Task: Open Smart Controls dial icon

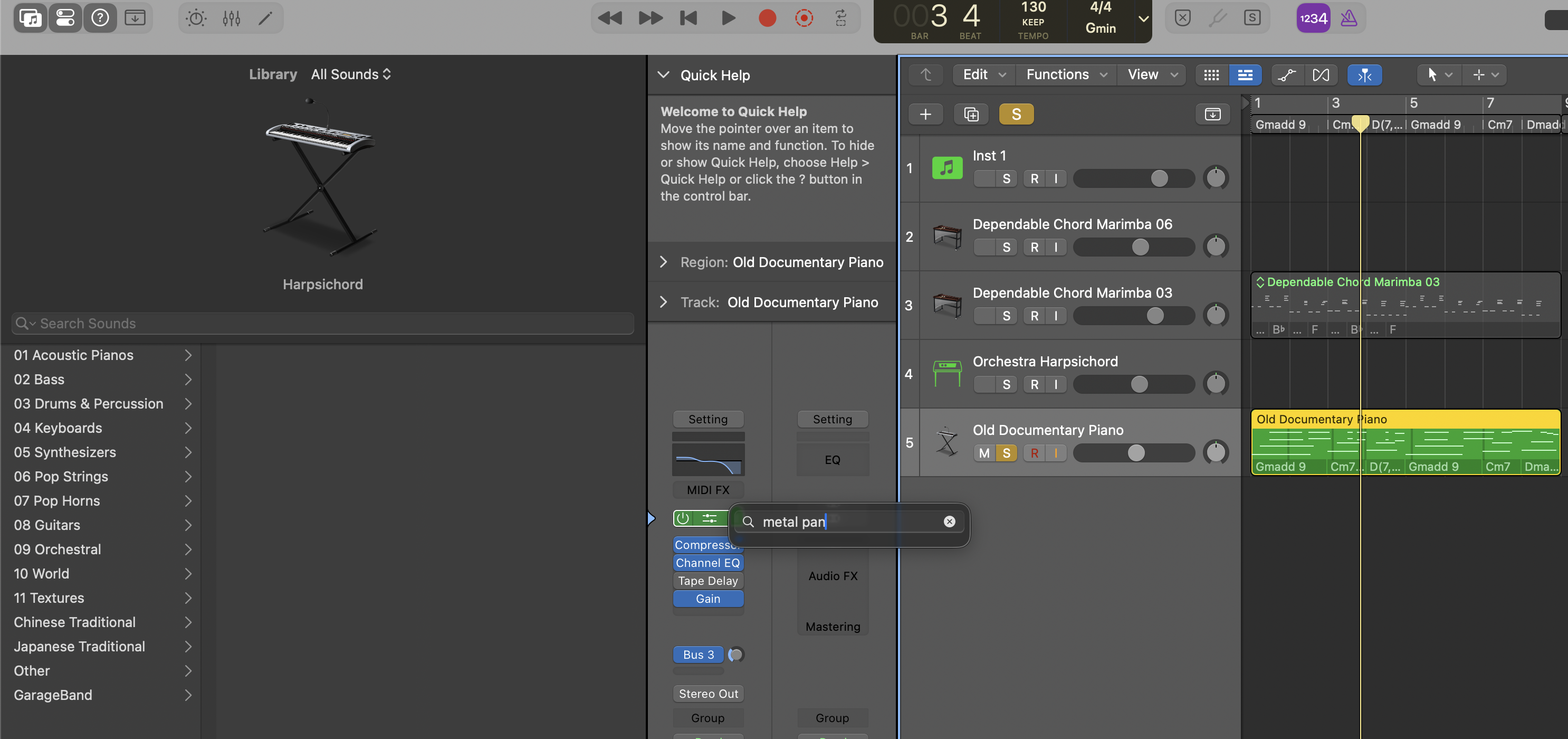Action: pyautogui.click(x=196, y=18)
